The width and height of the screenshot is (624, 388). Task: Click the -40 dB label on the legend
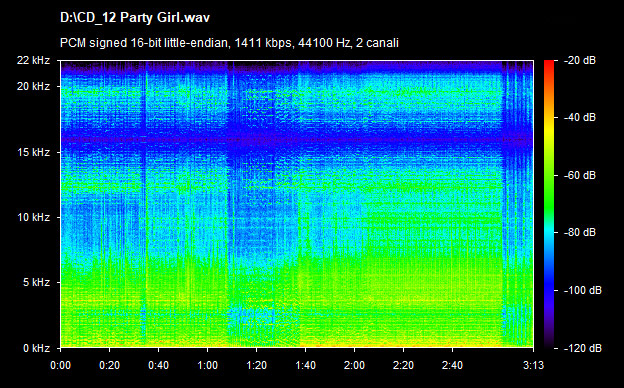[x=579, y=117]
